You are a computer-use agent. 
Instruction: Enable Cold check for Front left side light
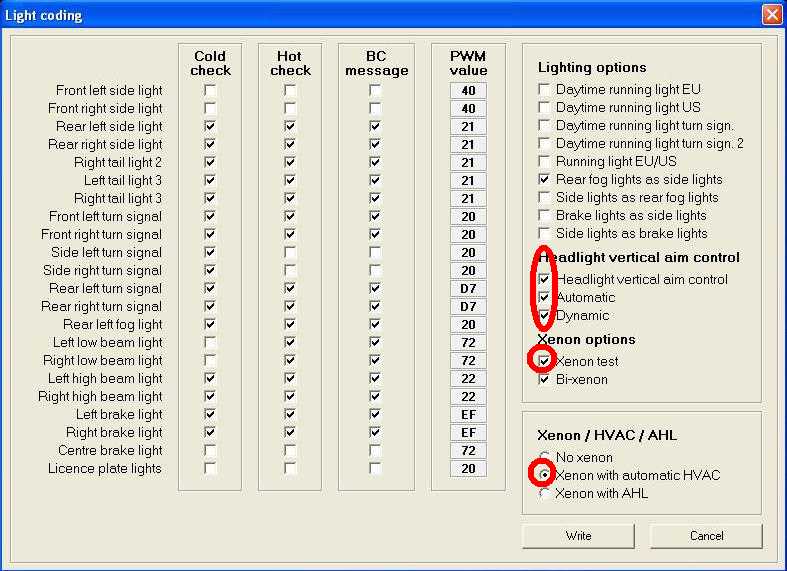pyautogui.click(x=210, y=90)
